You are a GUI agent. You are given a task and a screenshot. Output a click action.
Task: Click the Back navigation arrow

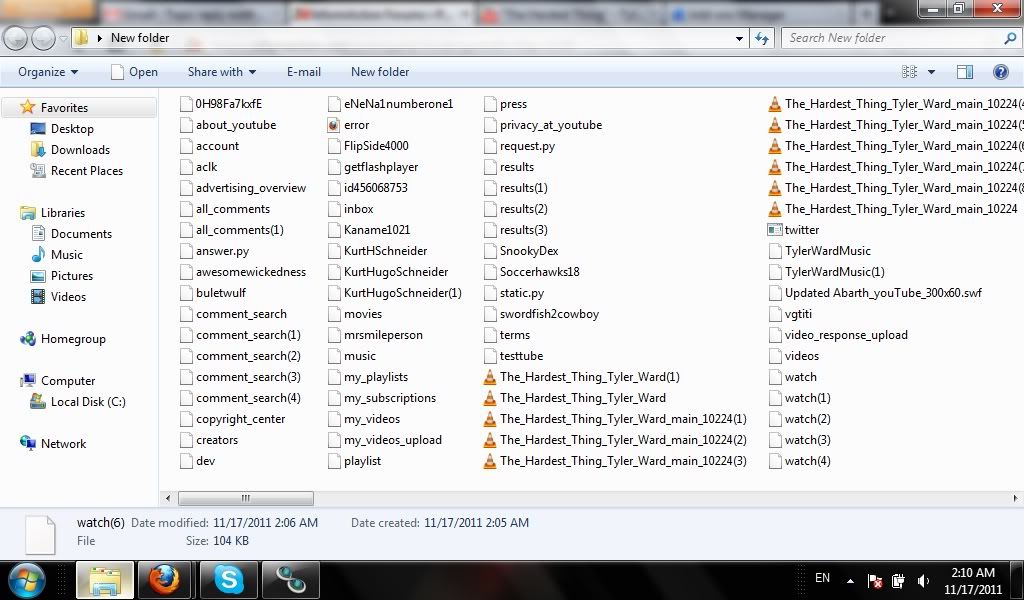point(16,39)
